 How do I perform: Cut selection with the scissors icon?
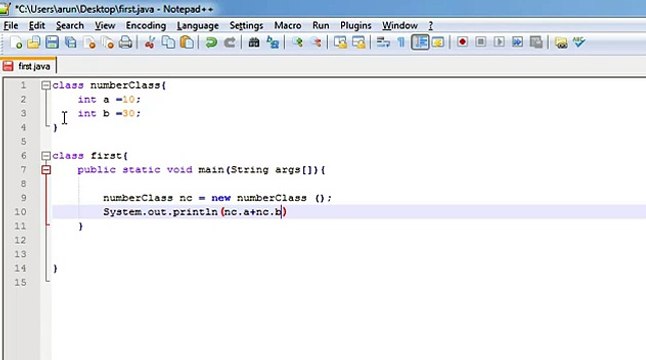pyautogui.click(x=150, y=42)
